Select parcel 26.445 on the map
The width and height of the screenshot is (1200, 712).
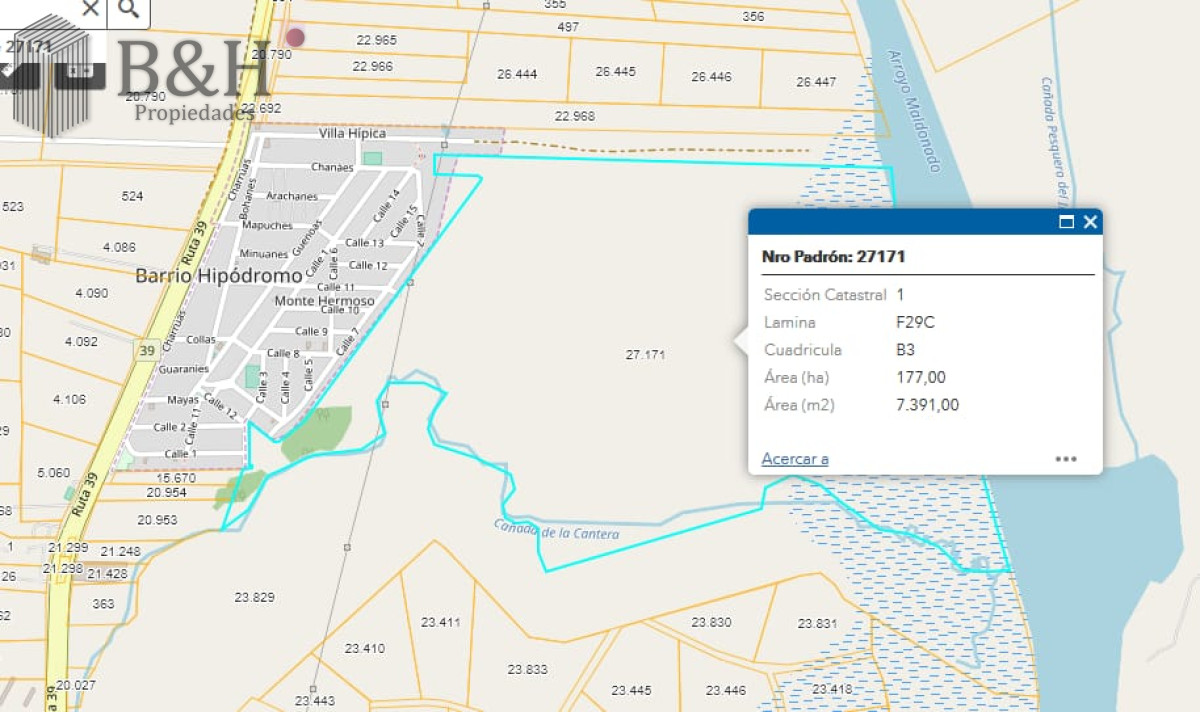615,72
